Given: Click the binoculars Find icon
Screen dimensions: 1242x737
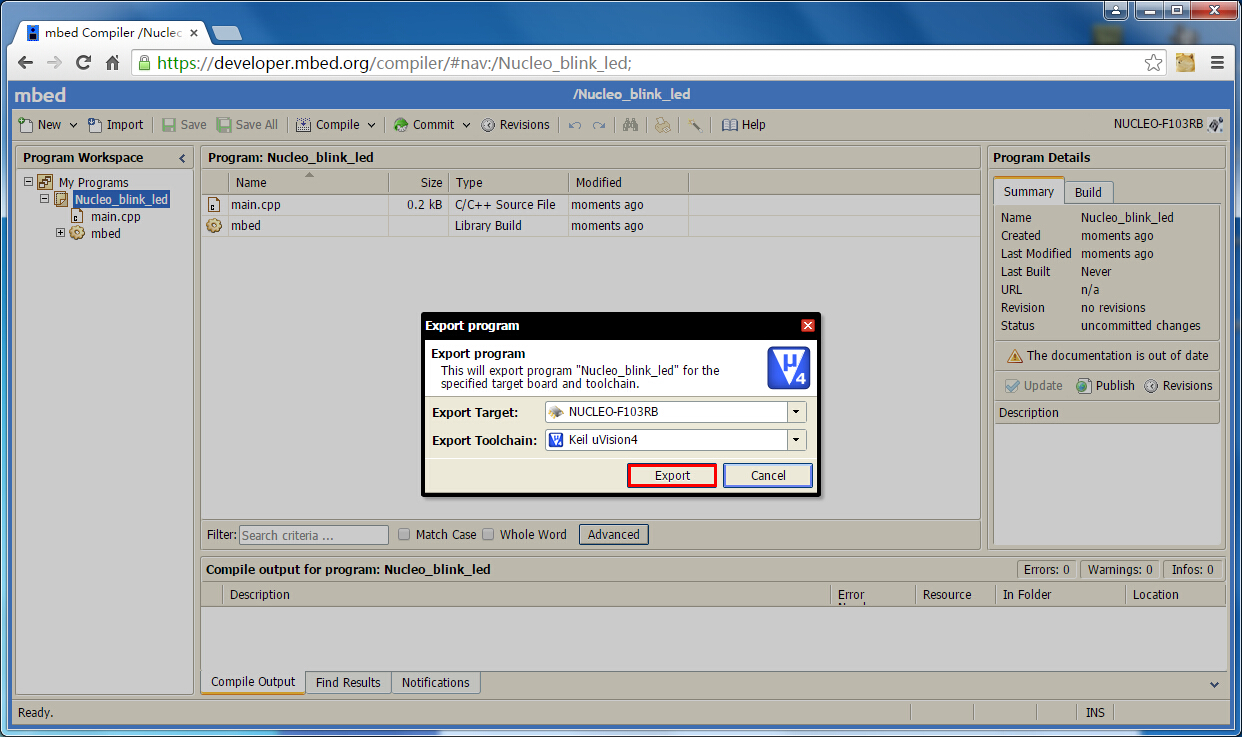Looking at the screenshot, I should click(x=630, y=125).
